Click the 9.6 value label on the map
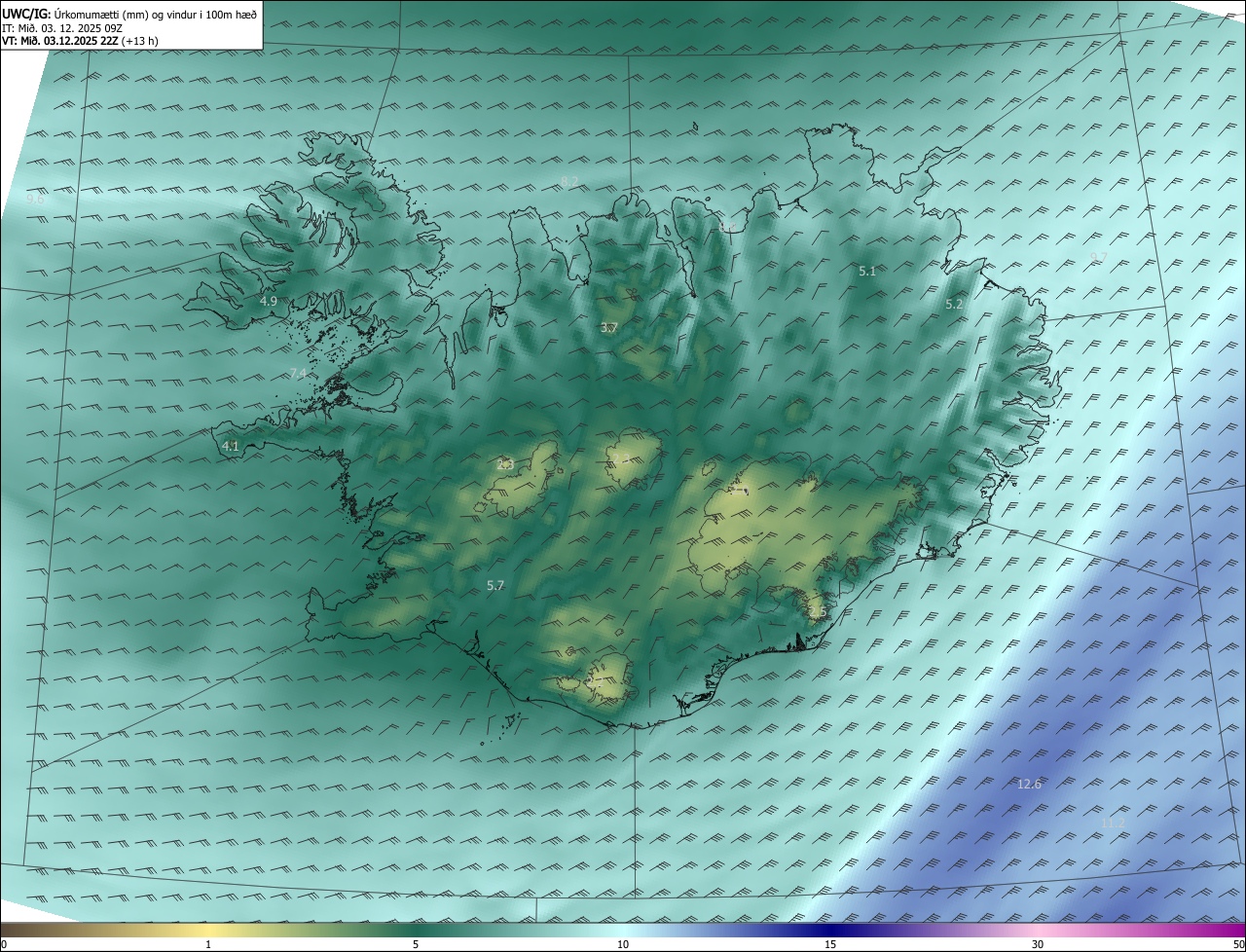The width and height of the screenshot is (1246, 952). click(x=35, y=199)
